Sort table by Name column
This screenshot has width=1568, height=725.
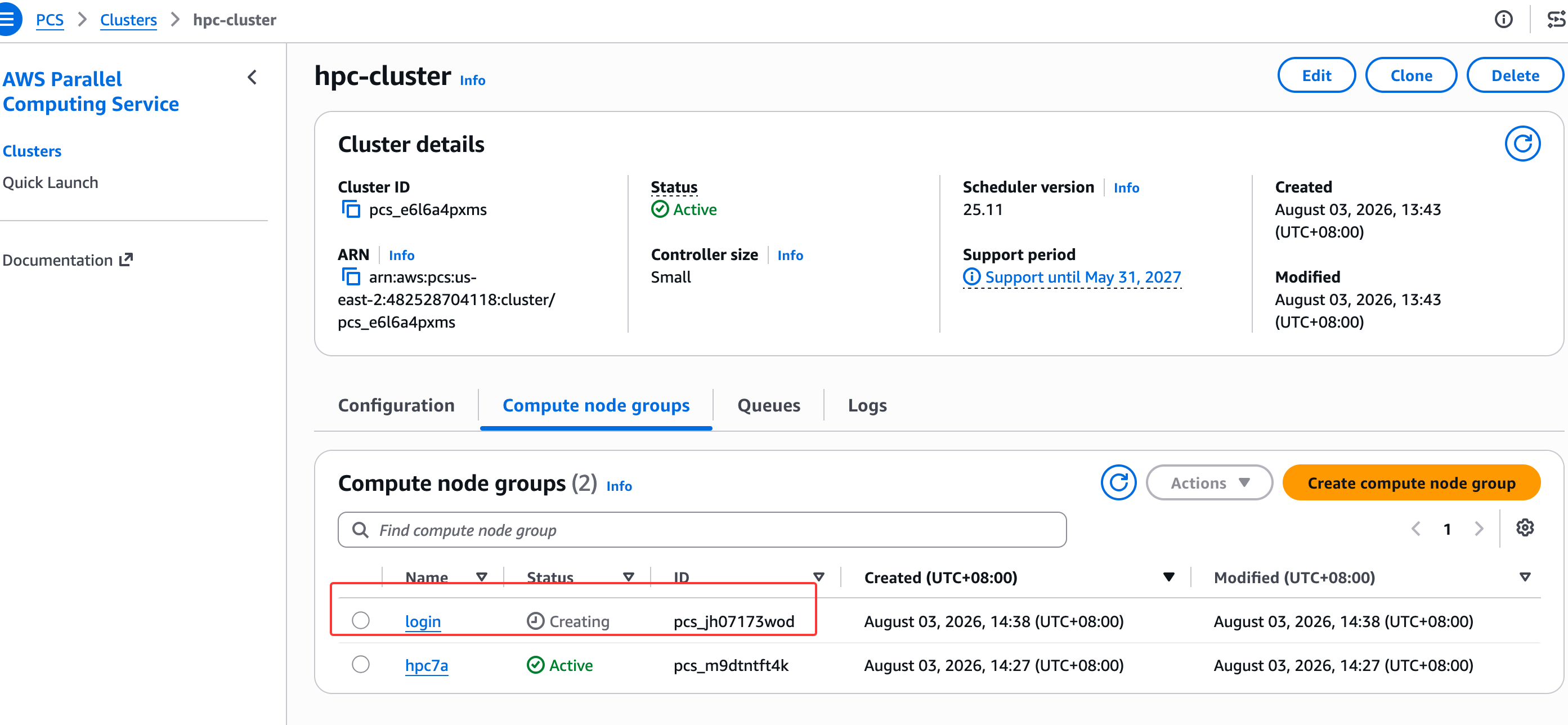pos(481,576)
